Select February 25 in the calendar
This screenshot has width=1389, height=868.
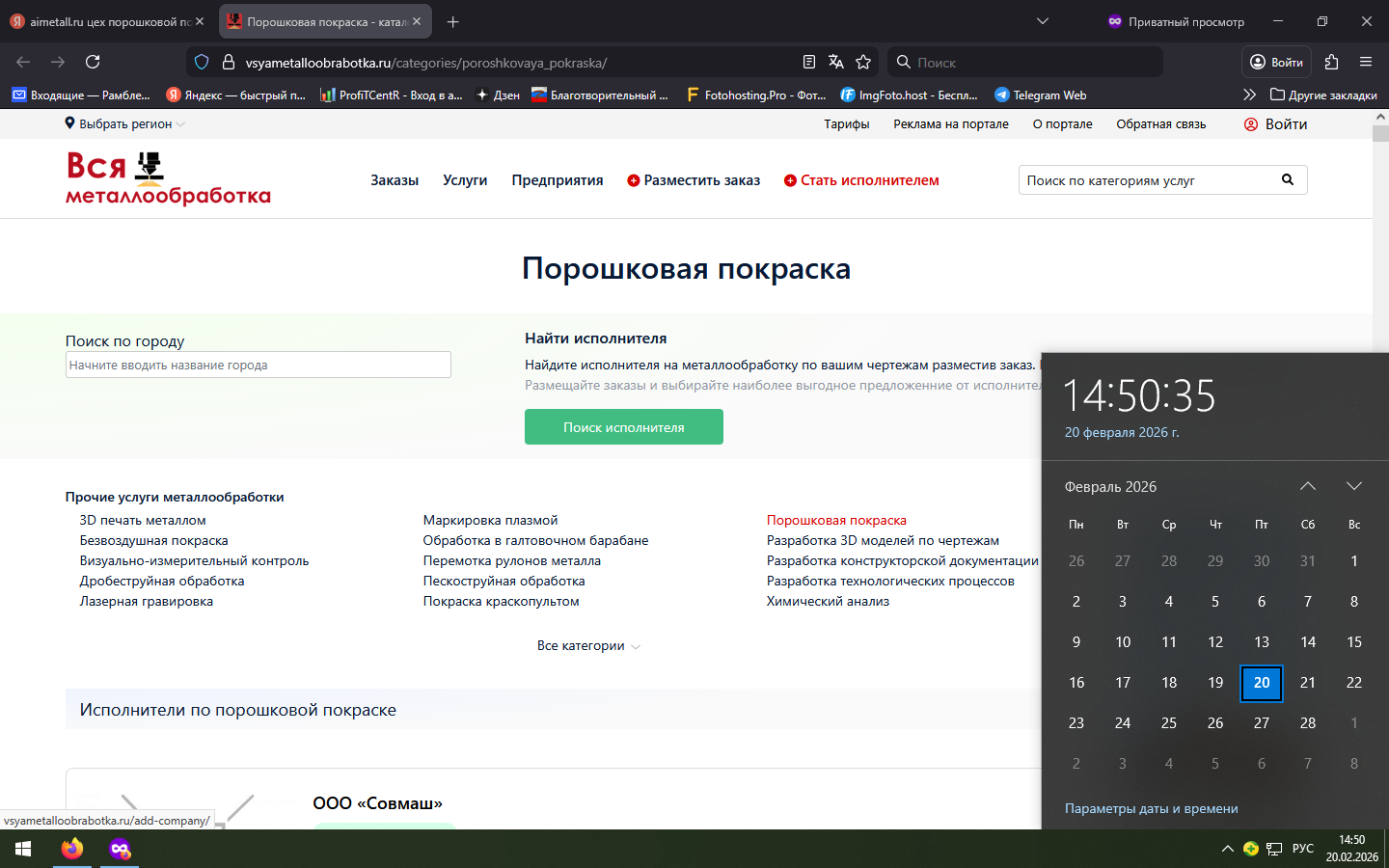click(x=1168, y=722)
